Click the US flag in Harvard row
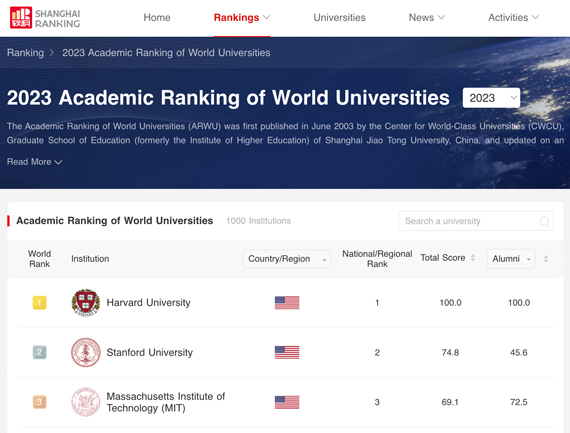 coord(287,302)
